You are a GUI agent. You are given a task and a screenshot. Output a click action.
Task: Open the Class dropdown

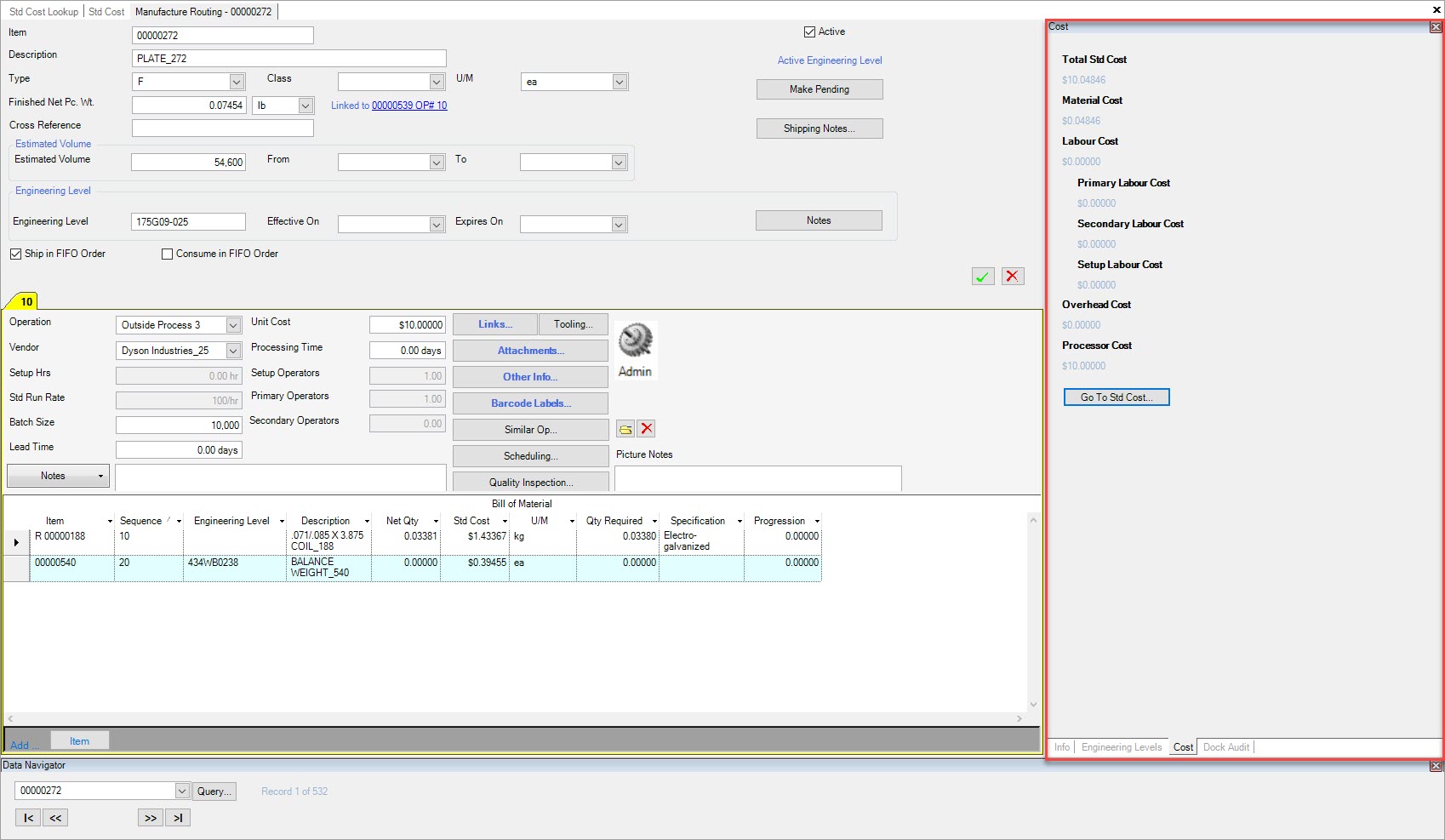tap(437, 82)
